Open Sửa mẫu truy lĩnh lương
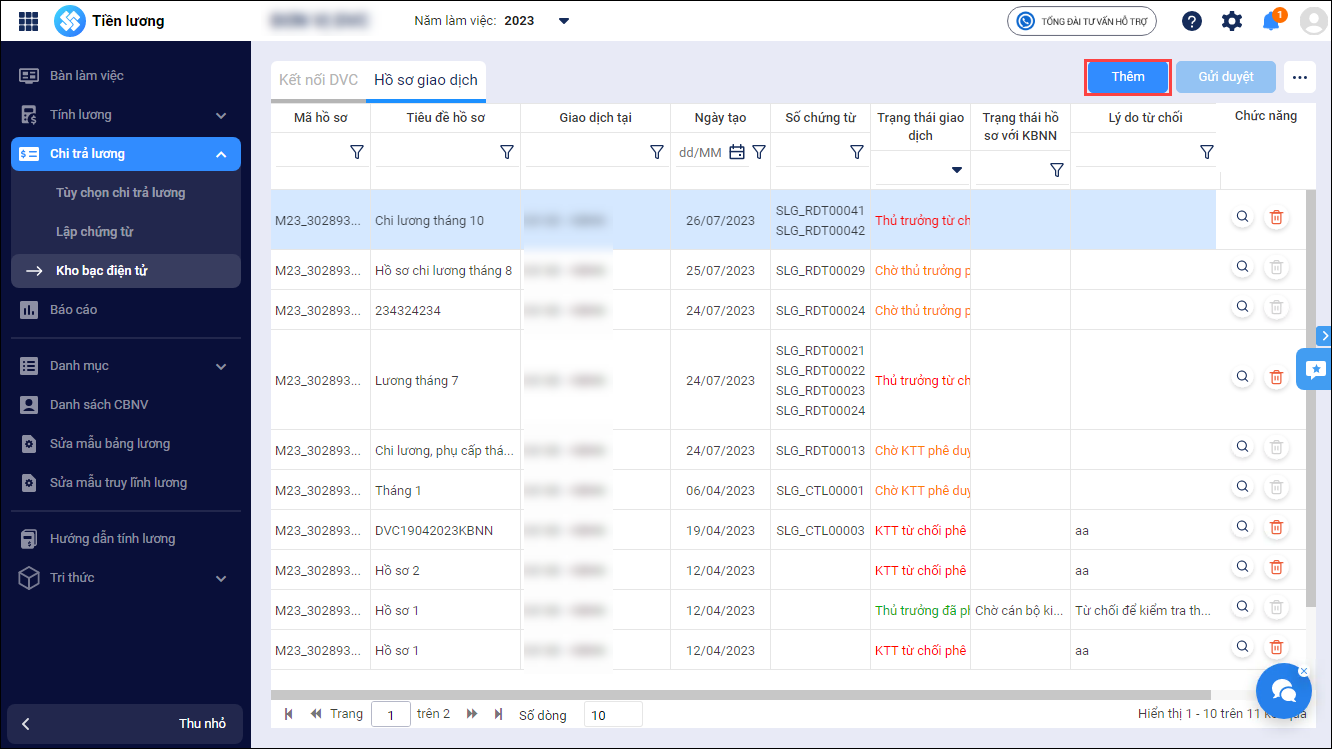The image size is (1332, 749). coord(125,483)
